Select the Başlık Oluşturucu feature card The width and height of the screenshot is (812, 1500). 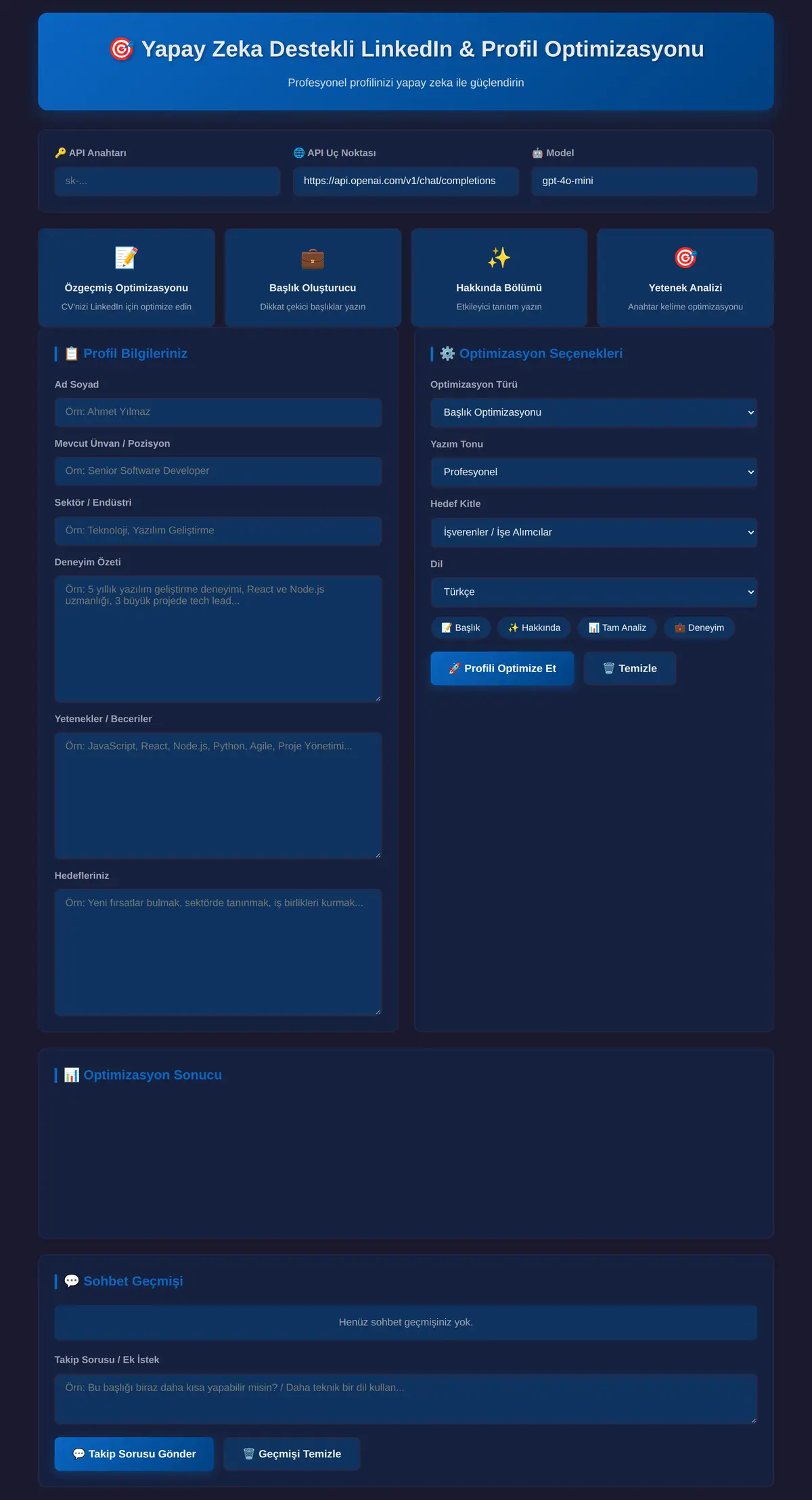313,278
